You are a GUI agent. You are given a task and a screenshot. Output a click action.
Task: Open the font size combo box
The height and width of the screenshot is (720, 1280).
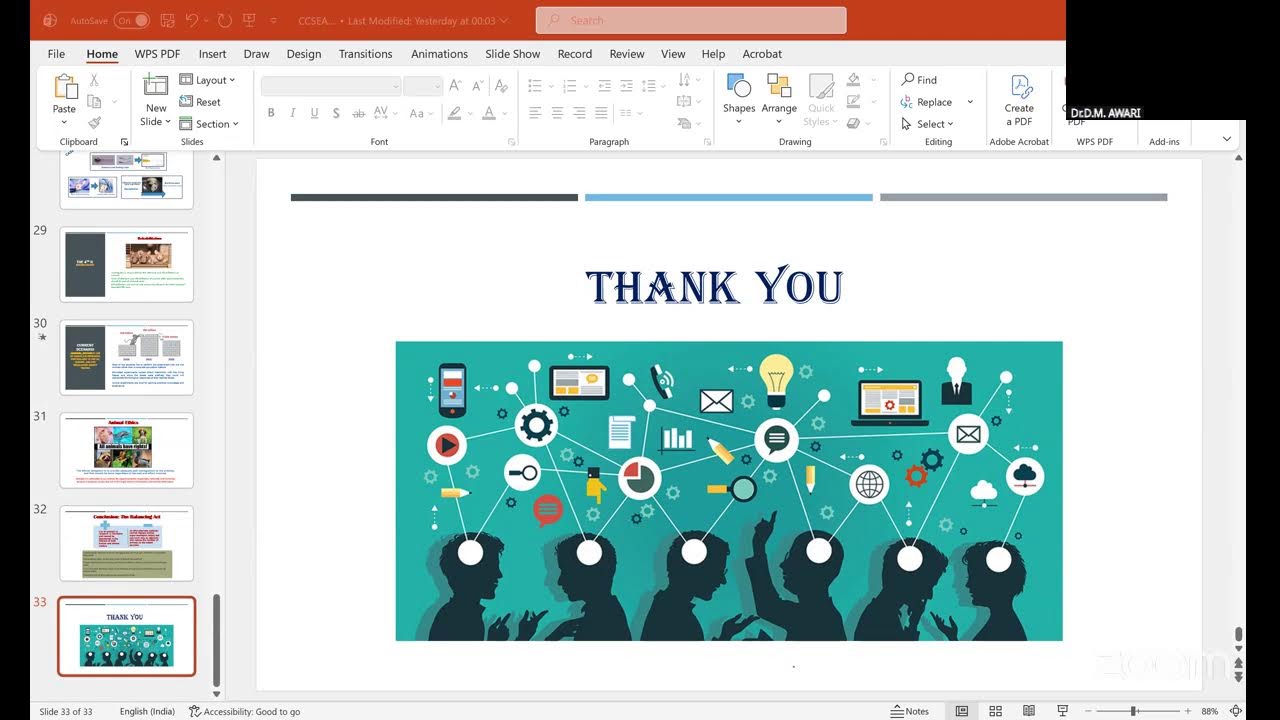423,86
